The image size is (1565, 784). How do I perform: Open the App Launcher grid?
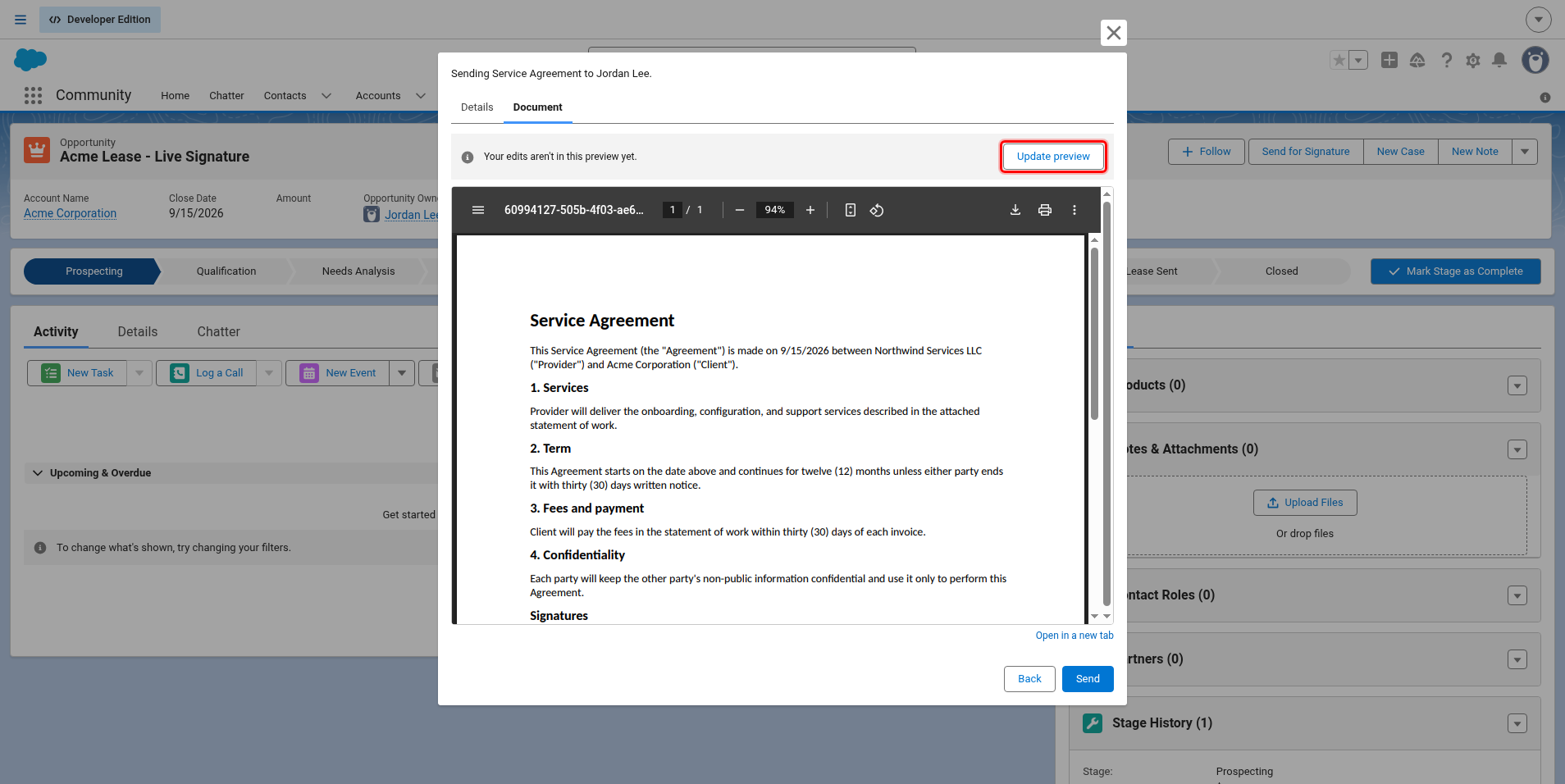(34, 95)
